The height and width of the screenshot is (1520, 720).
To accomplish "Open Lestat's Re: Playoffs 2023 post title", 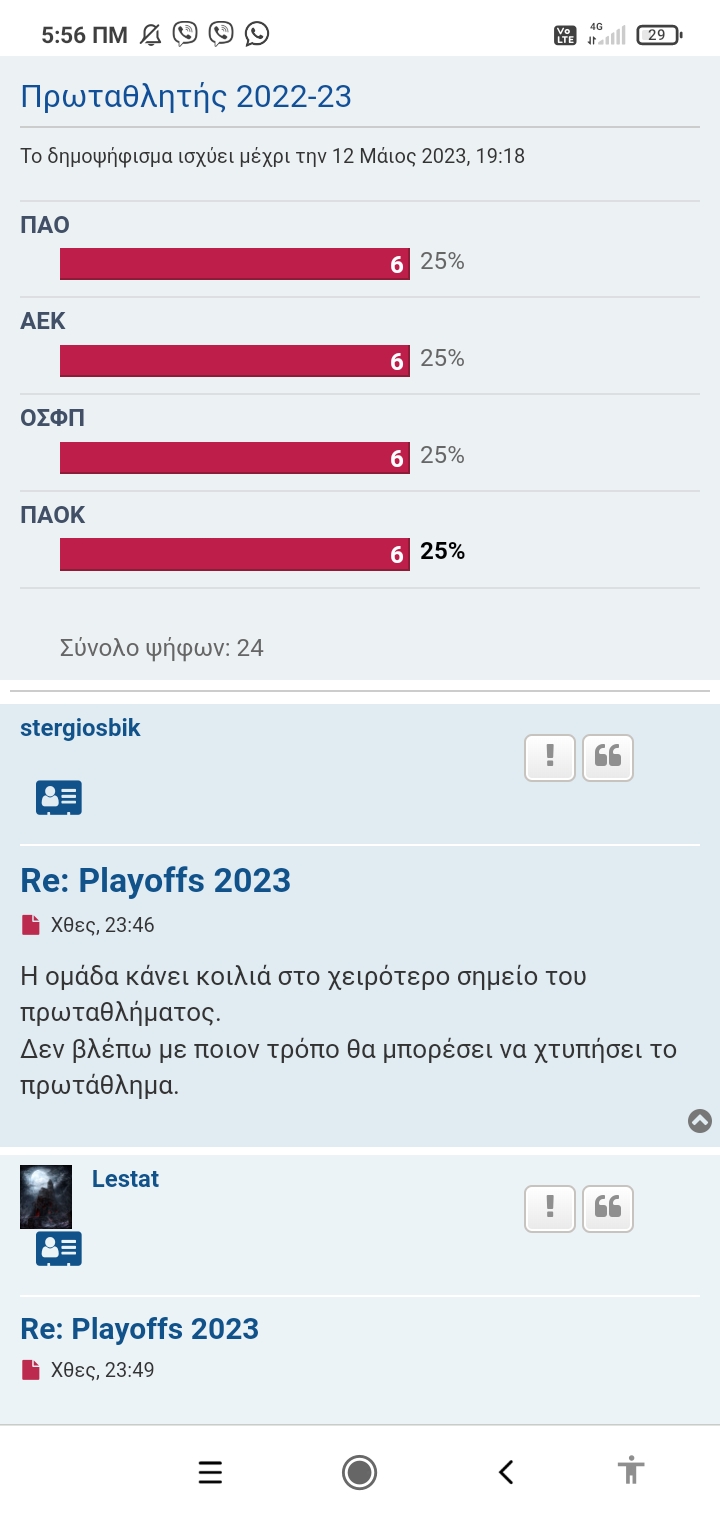I will click(139, 1329).
